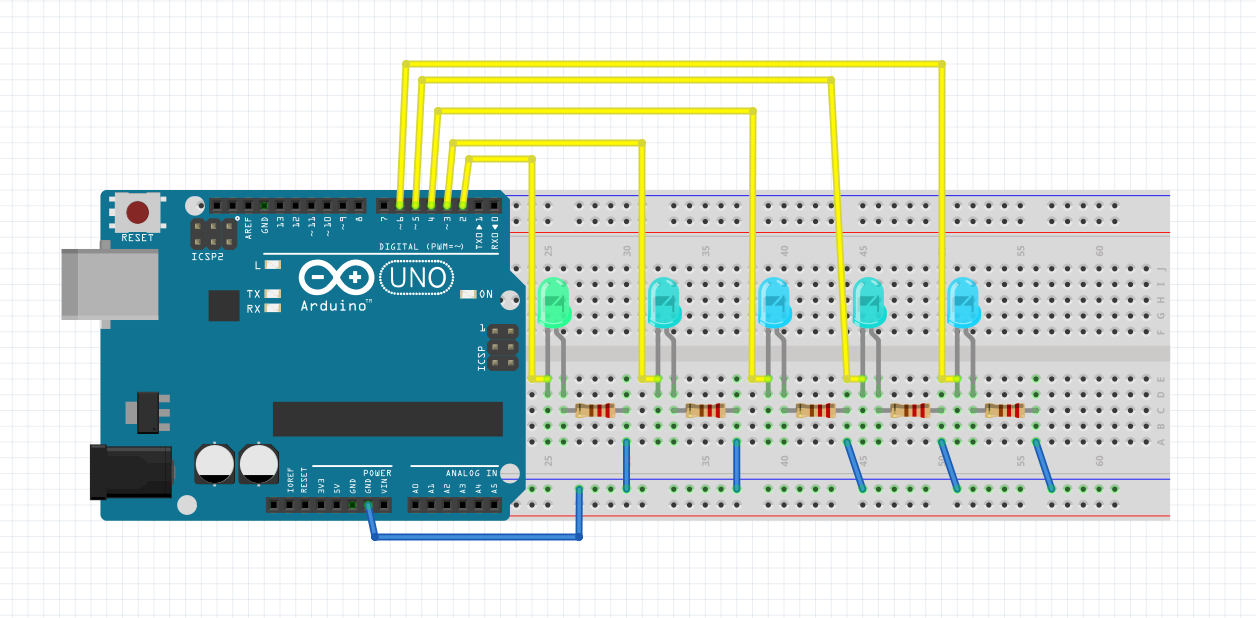
Task: Select the USB connector on the Arduino
Action: coord(110,285)
